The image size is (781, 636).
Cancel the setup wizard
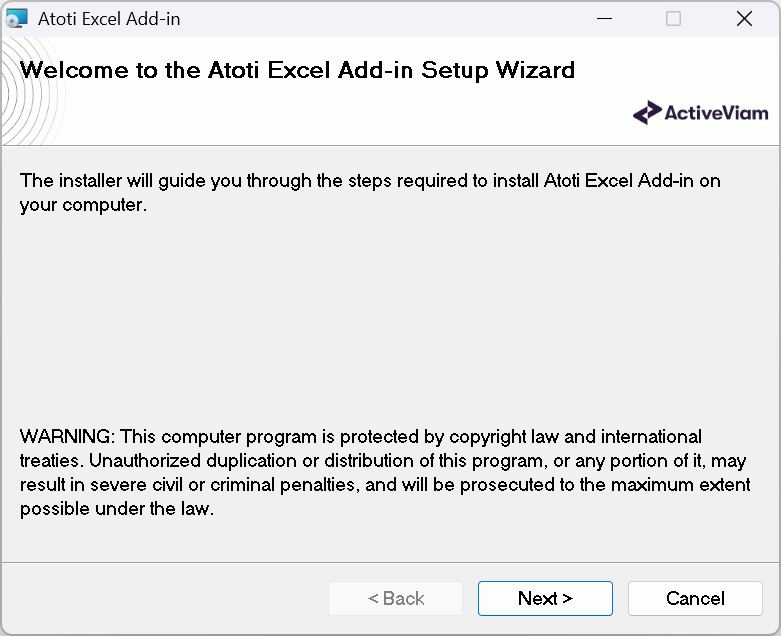(695, 598)
